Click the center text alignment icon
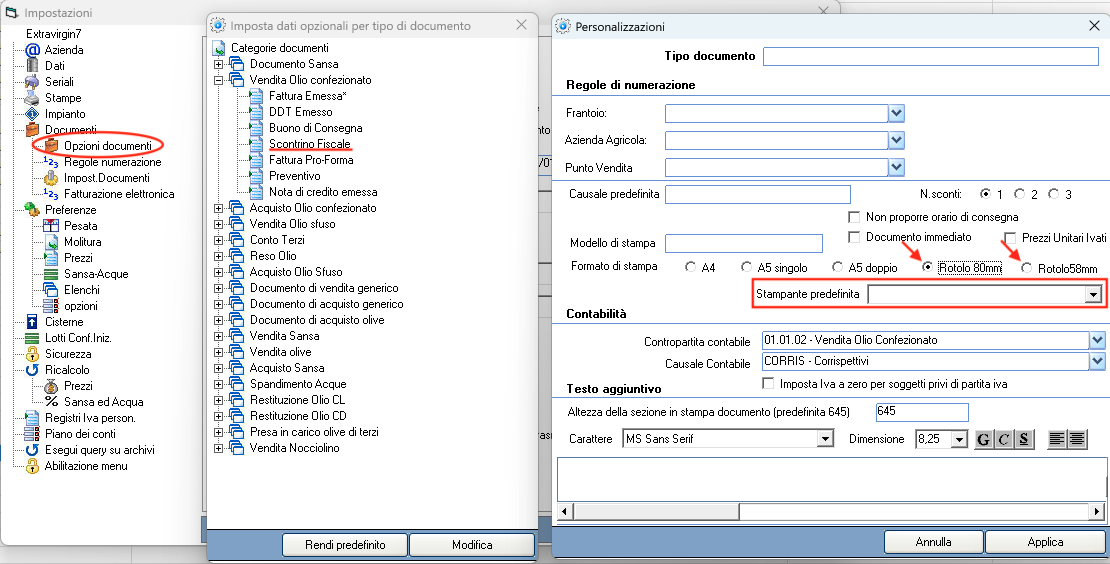Screen dimensions: 1110x564 click(x=1077, y=439)
